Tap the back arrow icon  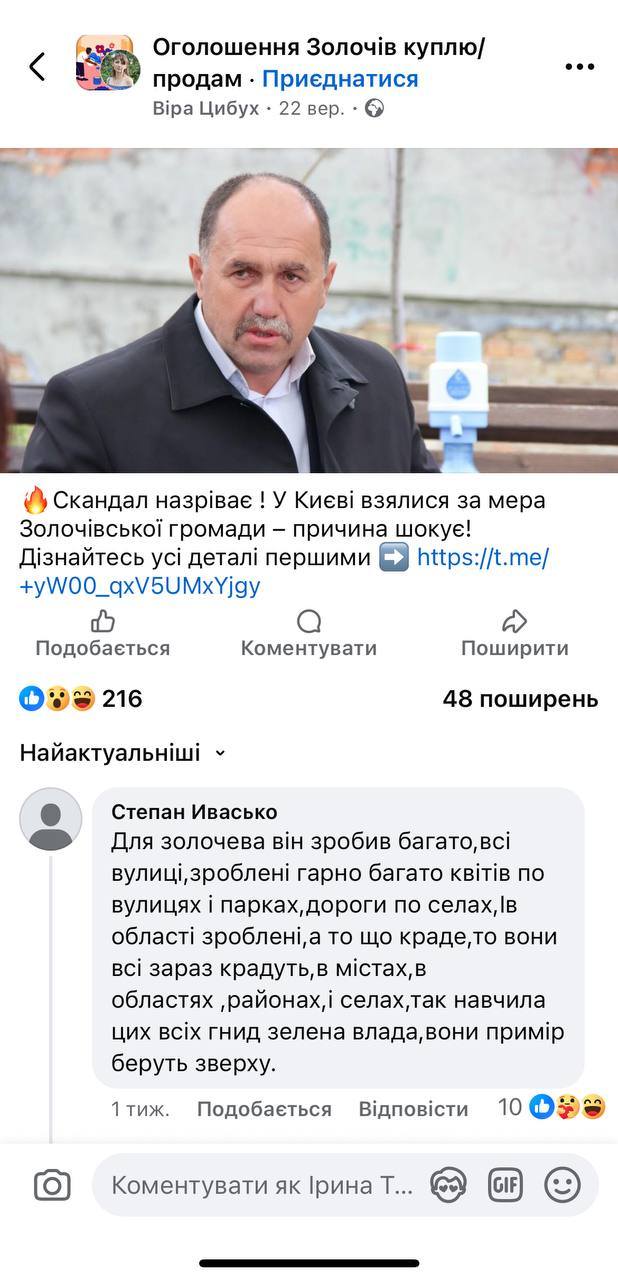pos(37,66)
